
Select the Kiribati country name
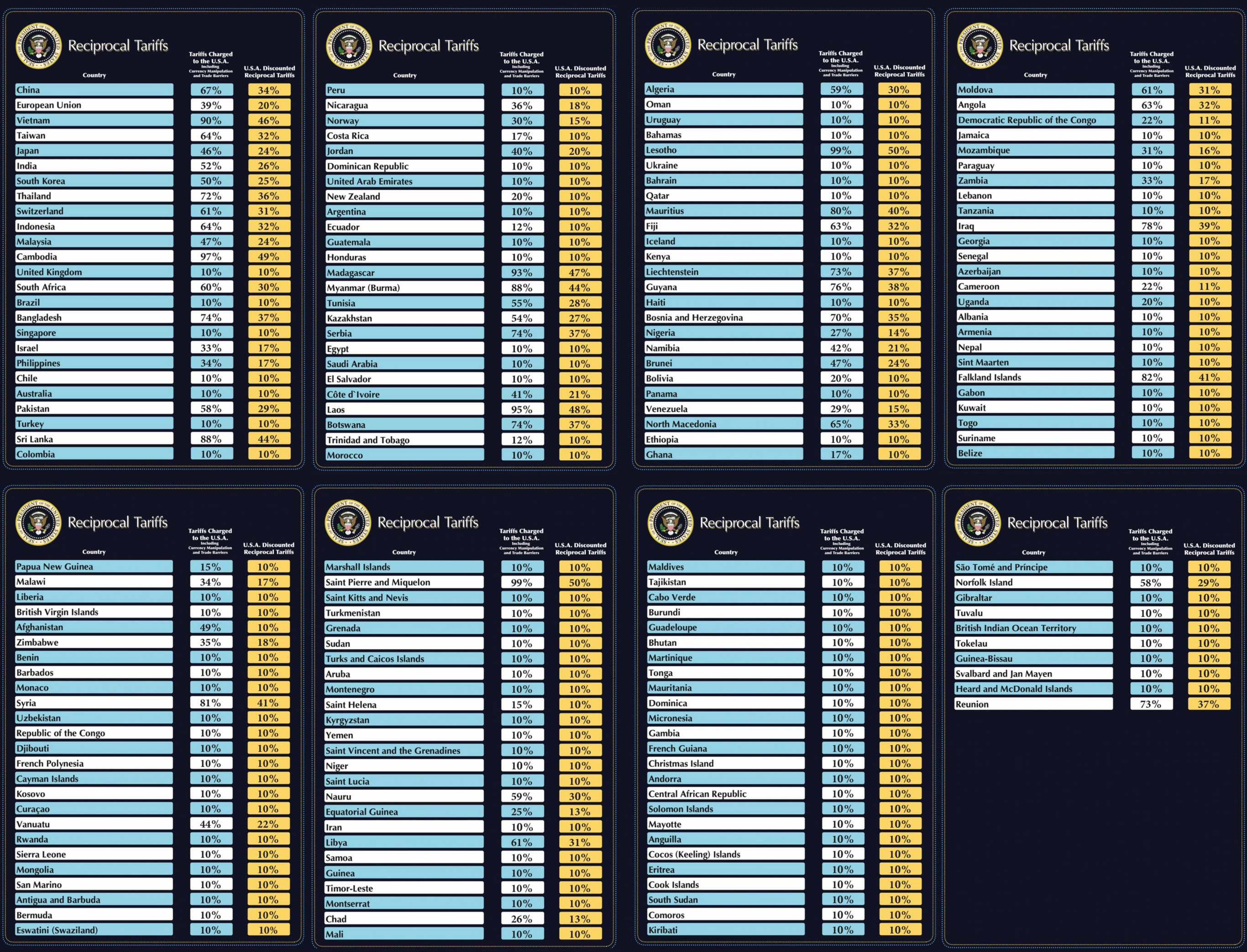tap(726, 930)
